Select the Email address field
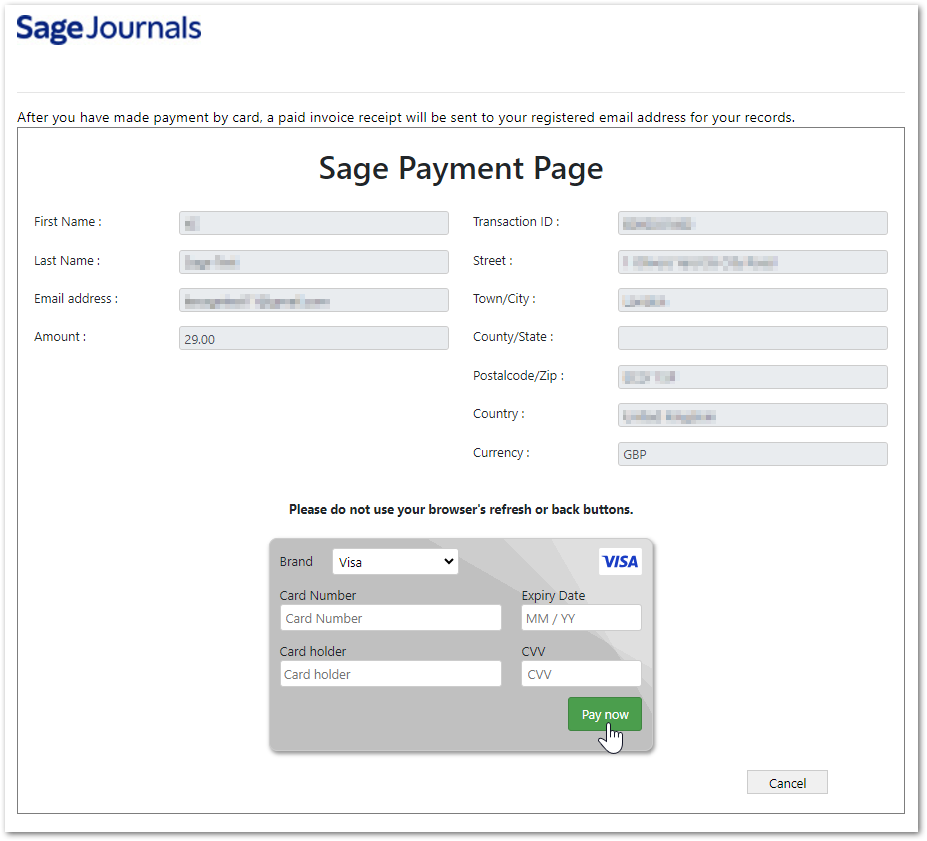Viewport: 927px width, 841px height. point(314,300)
